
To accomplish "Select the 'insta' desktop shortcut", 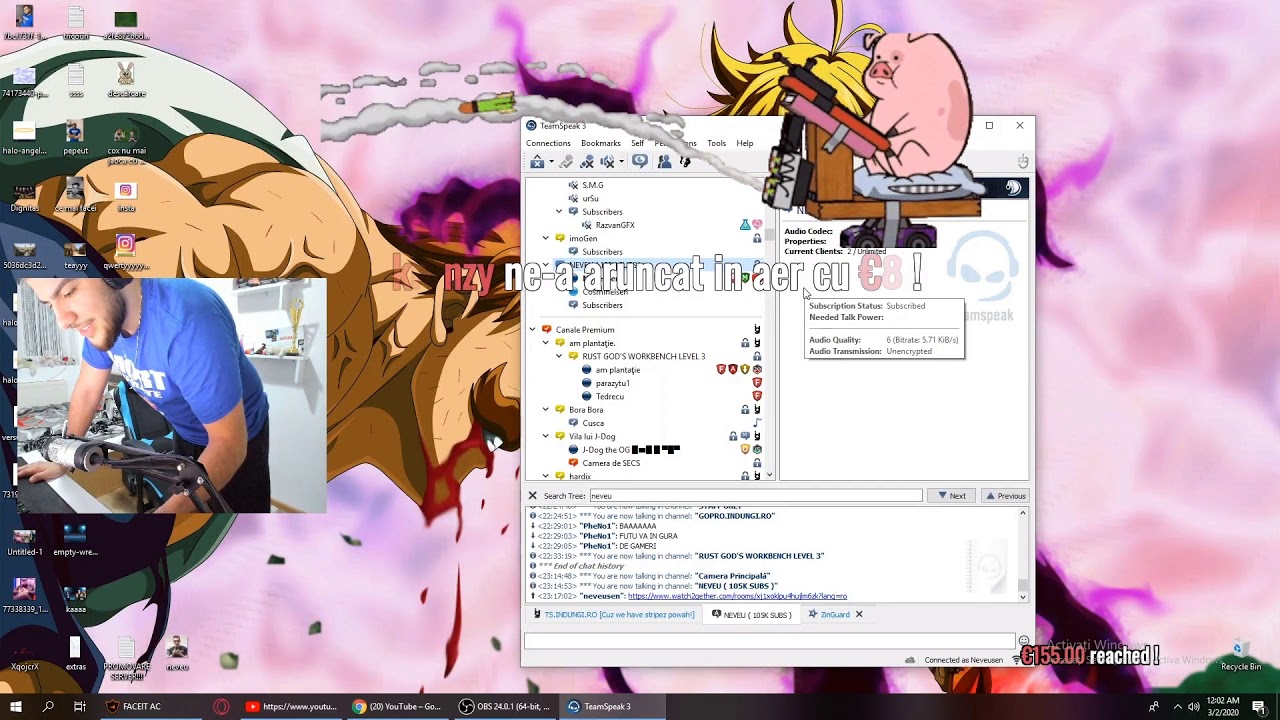I will coord(125,196).
